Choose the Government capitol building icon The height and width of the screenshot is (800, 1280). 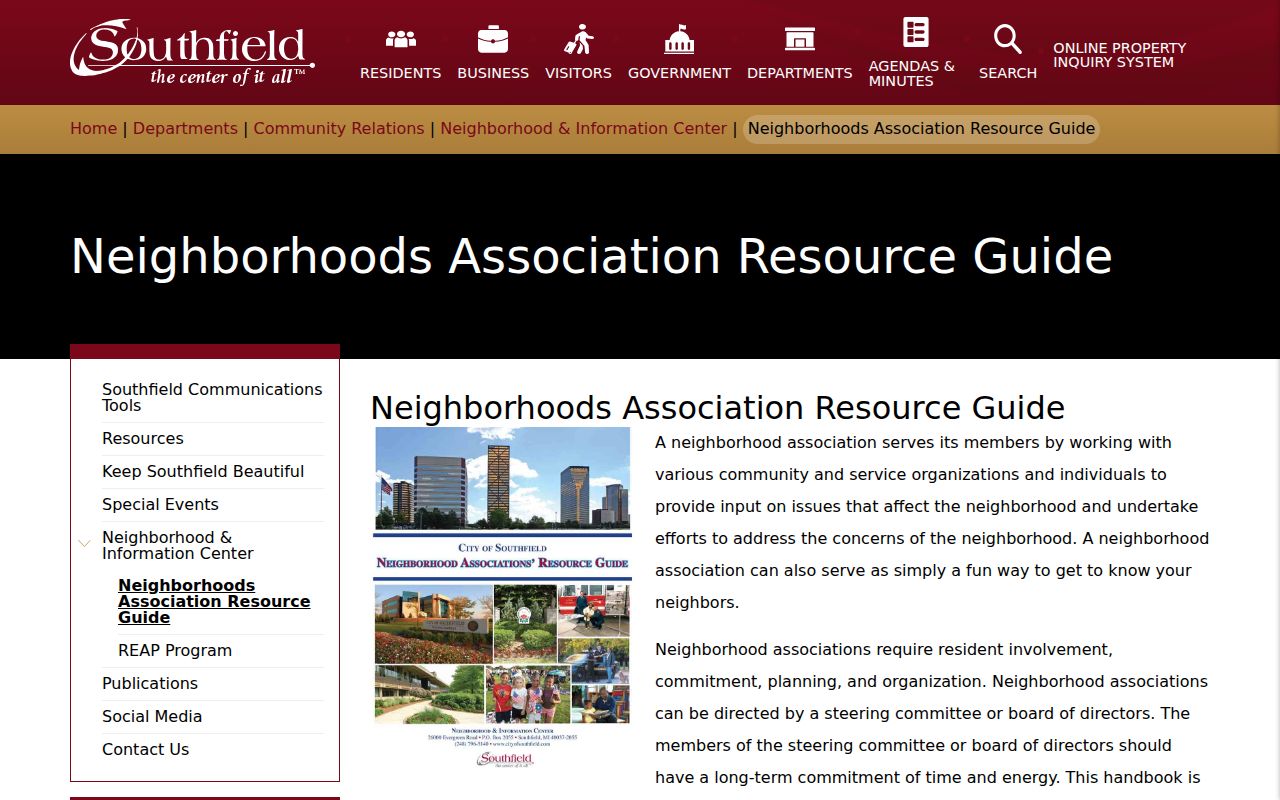click(679, 39)
